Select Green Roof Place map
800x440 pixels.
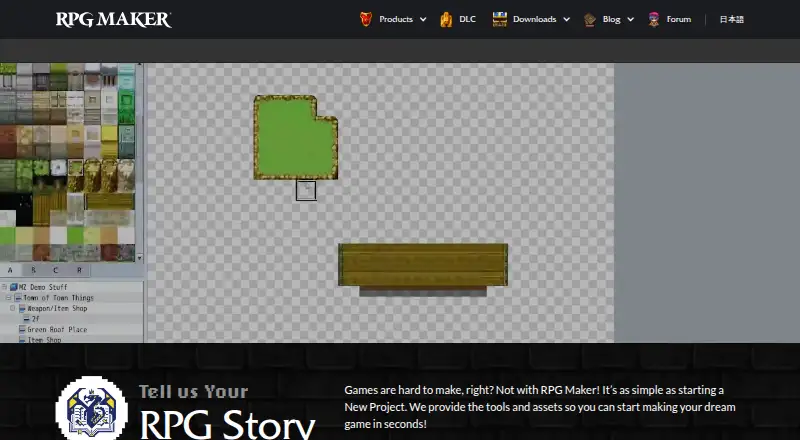[57, 329]
